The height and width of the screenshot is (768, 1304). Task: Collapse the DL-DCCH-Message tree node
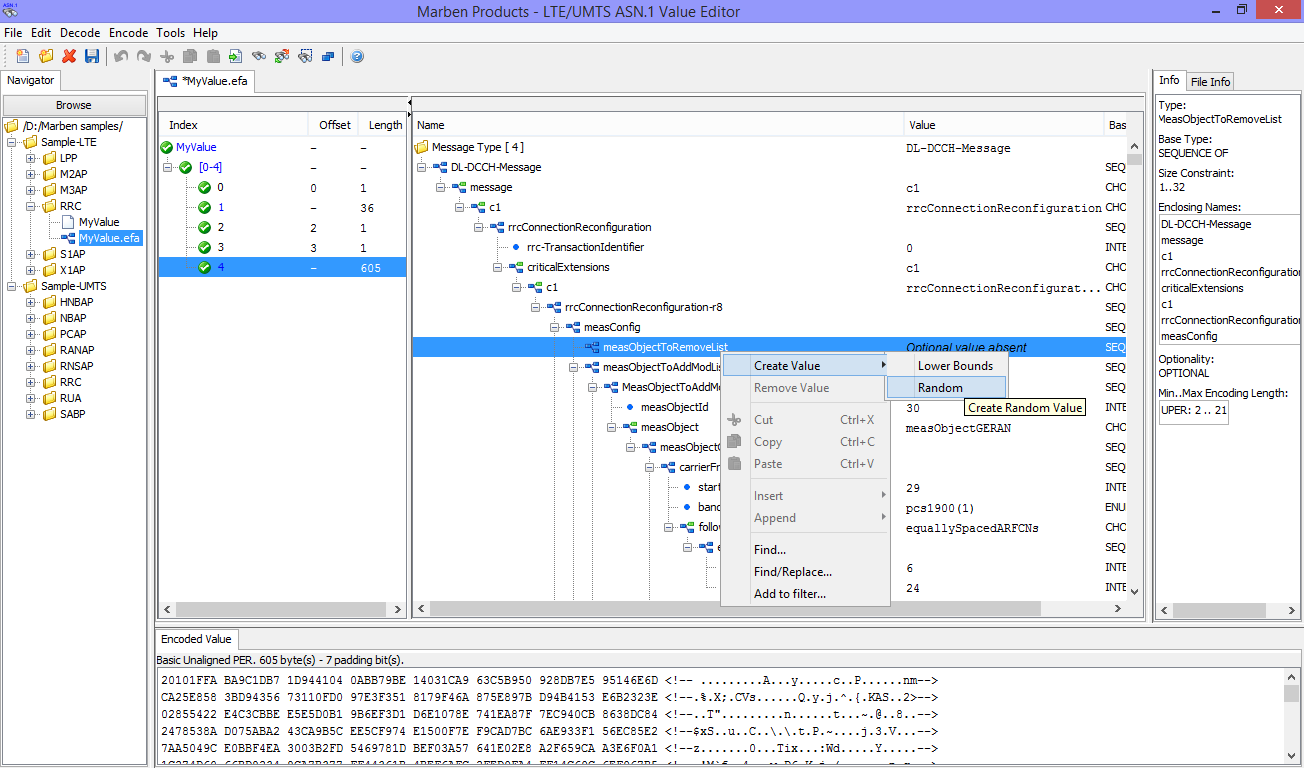point(422,167)
